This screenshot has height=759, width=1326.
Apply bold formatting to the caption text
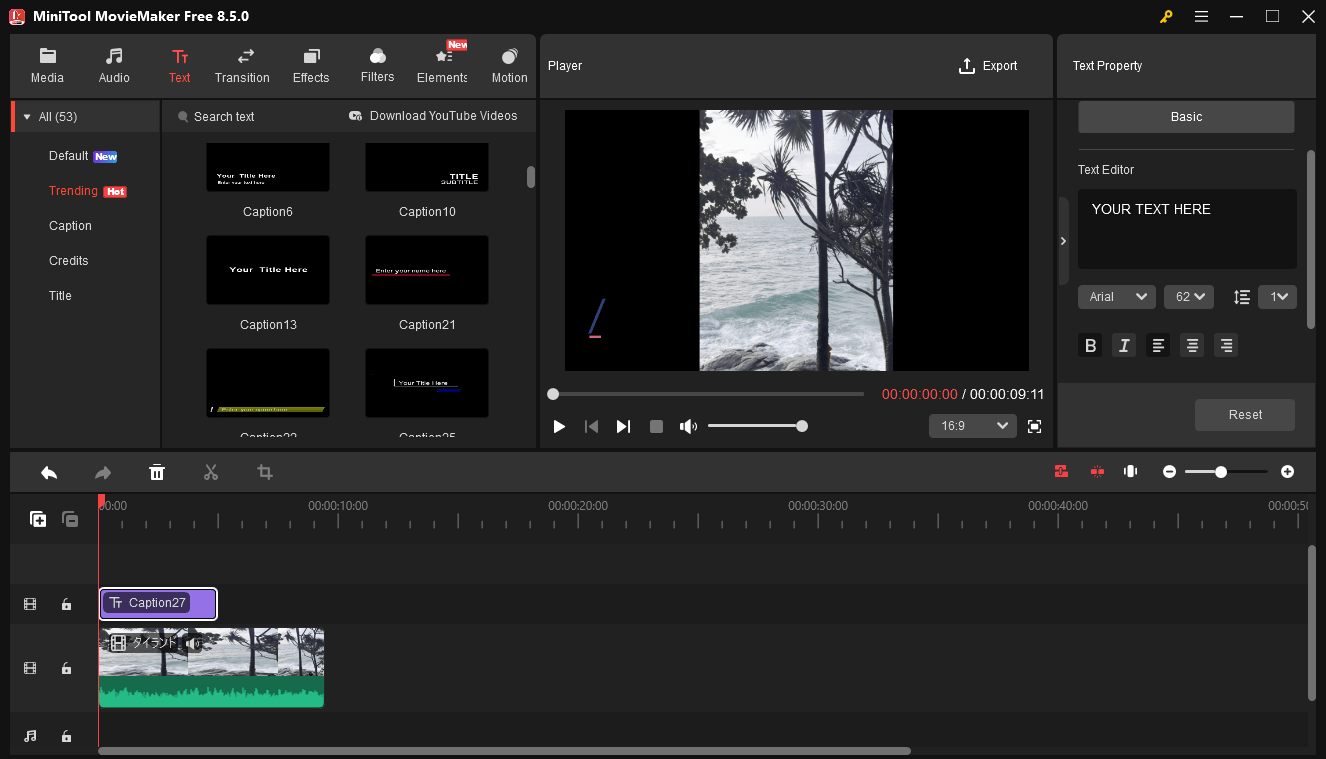point(1090,345)
